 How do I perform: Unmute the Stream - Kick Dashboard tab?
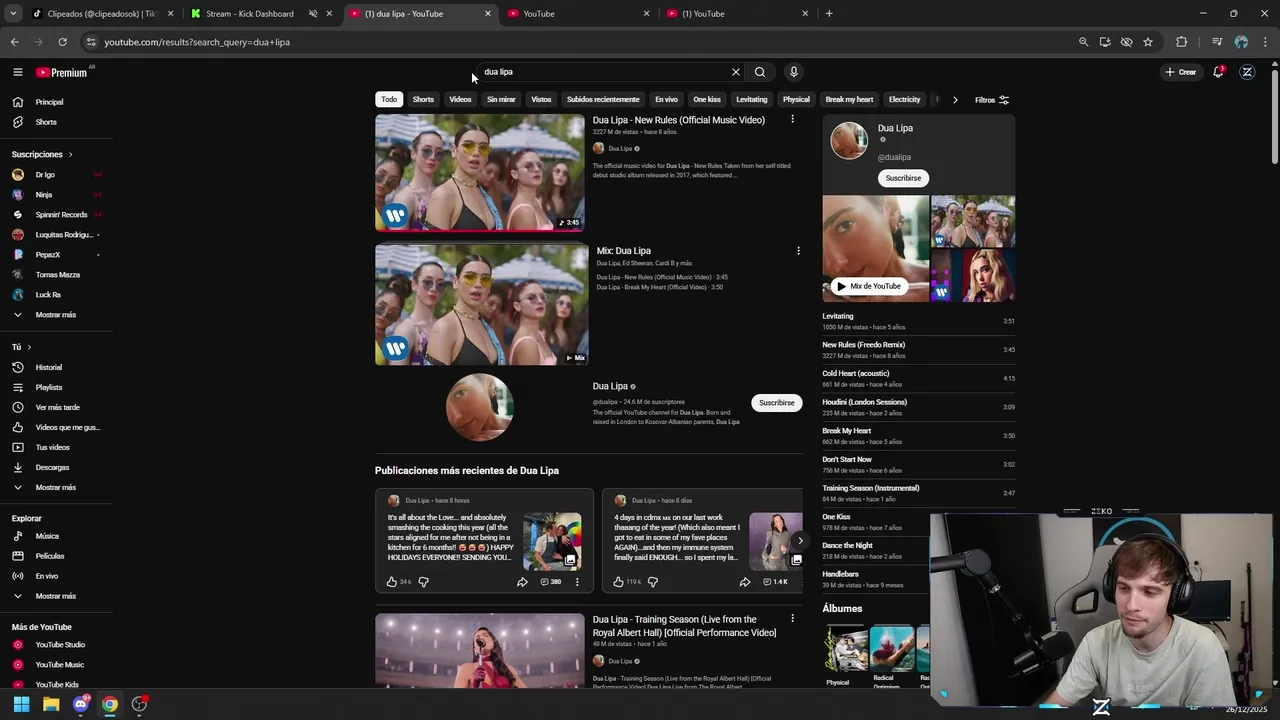tap(313, 14)
